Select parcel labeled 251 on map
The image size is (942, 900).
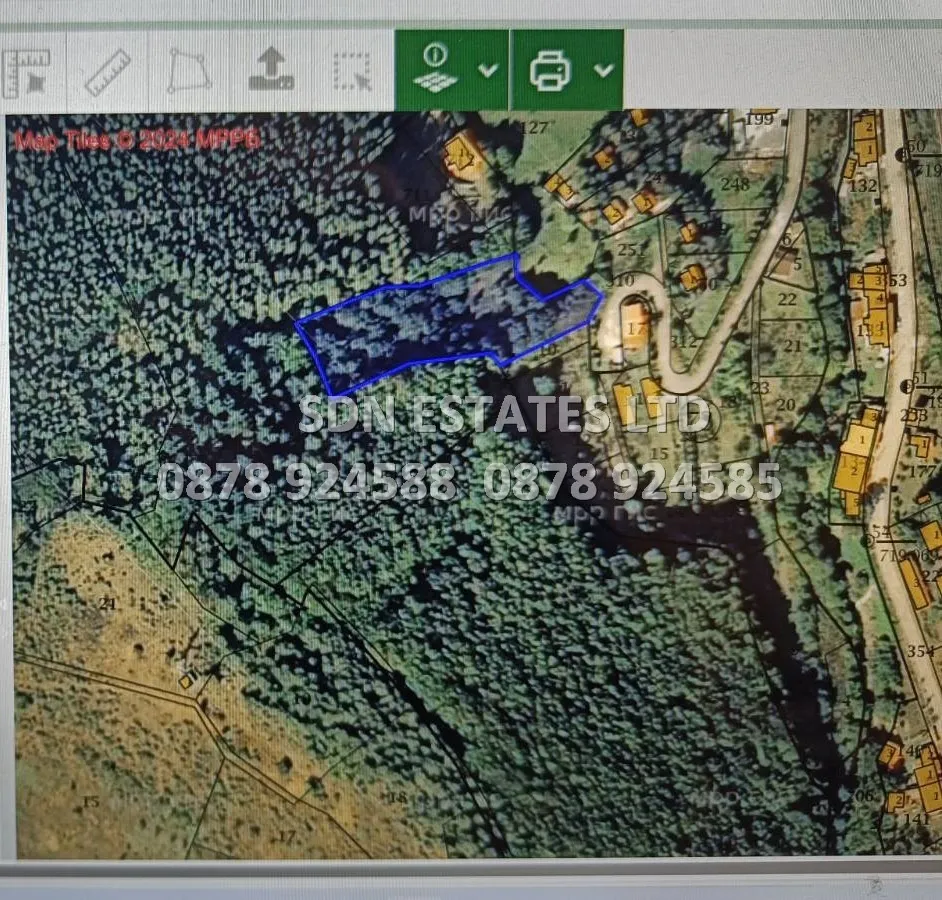click(631, 249)
